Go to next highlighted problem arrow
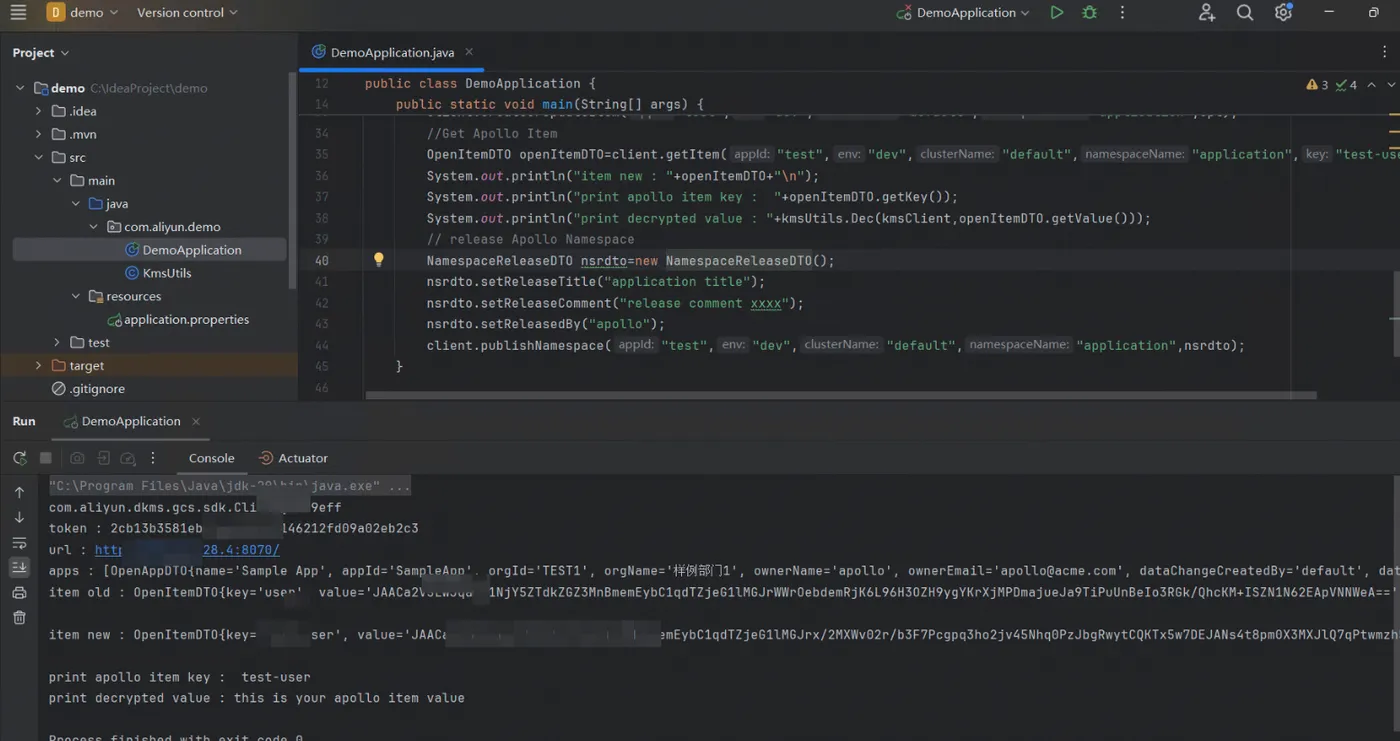 coord(1391,85)
